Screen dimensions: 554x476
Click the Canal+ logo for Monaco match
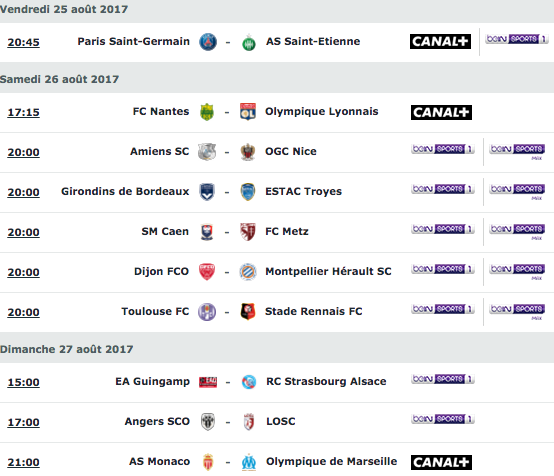pyautogui.click(x=441, y=462)
